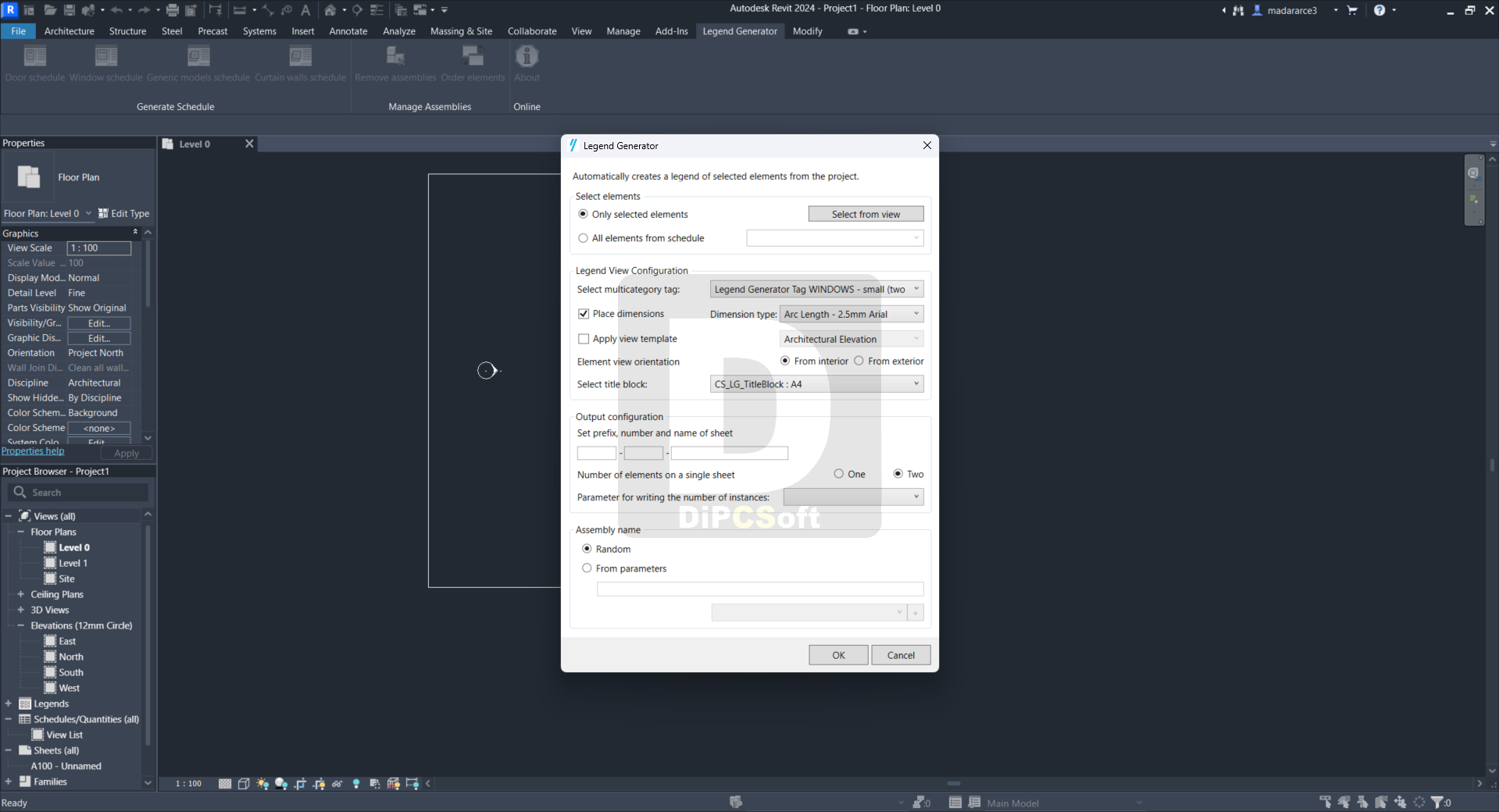Screen dimensions: 1500x812
Task: Select the From interior orientation radio
Action: click(785, 361)
